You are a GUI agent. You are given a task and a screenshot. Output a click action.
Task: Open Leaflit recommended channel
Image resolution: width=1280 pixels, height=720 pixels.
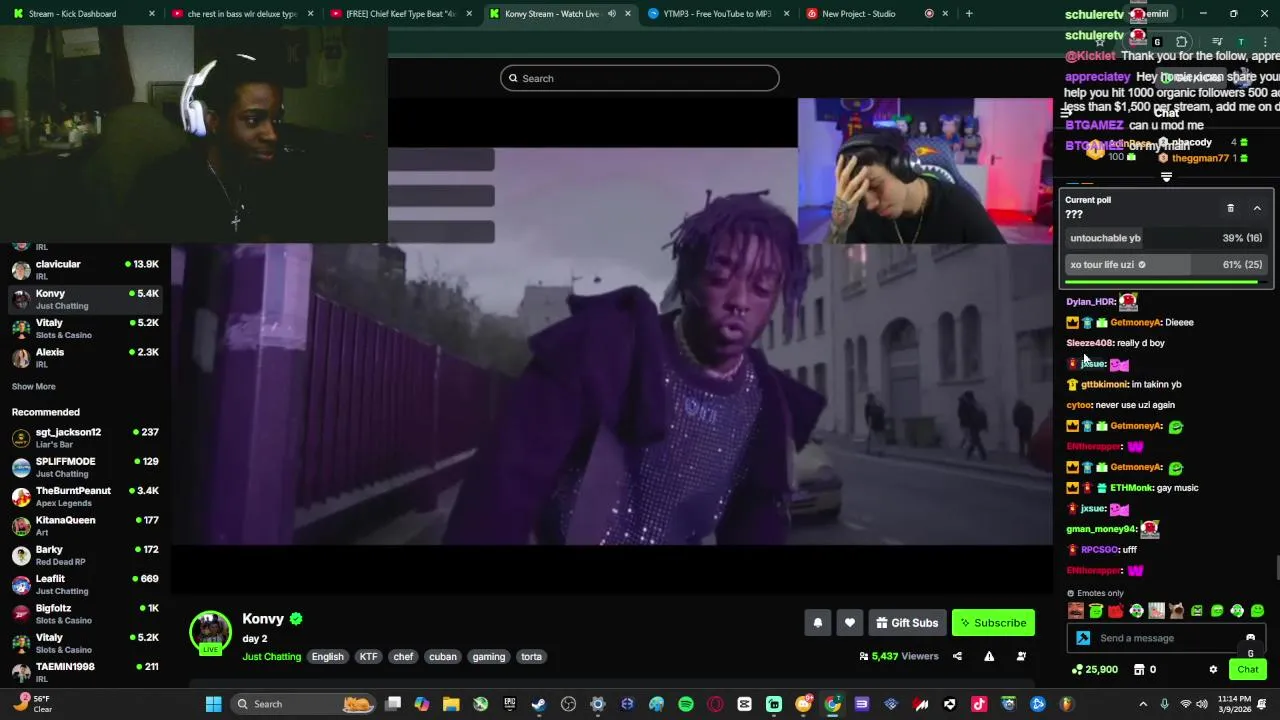pos(85,584)
